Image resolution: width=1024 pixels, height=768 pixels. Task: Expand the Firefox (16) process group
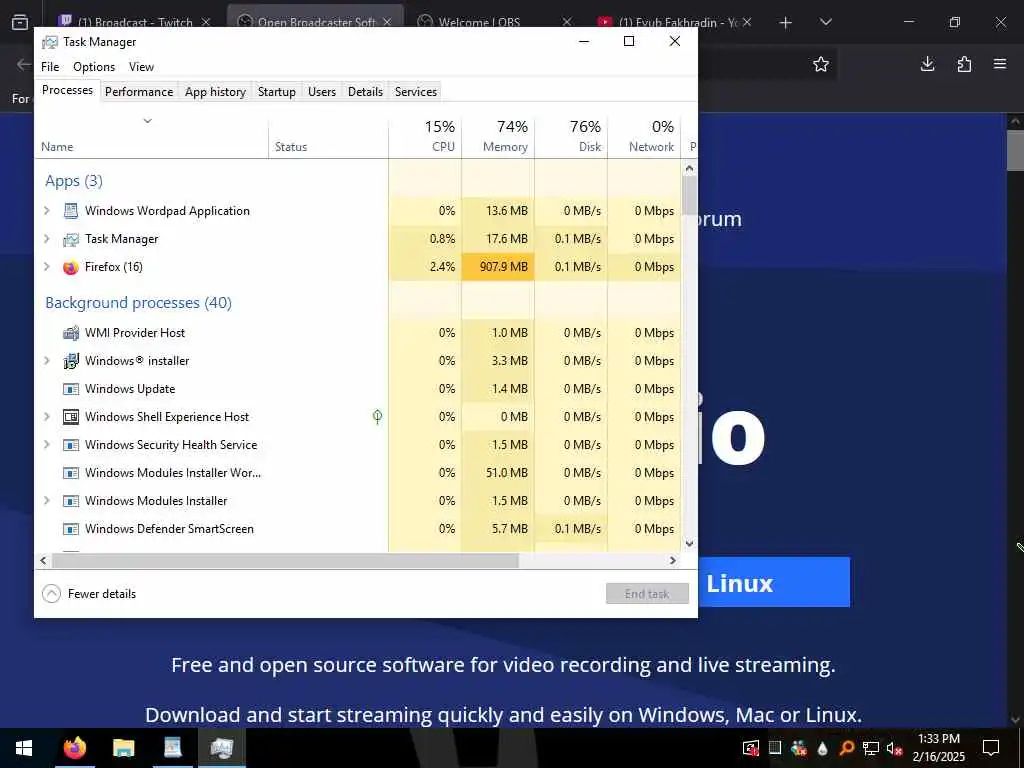coord(47,267)
